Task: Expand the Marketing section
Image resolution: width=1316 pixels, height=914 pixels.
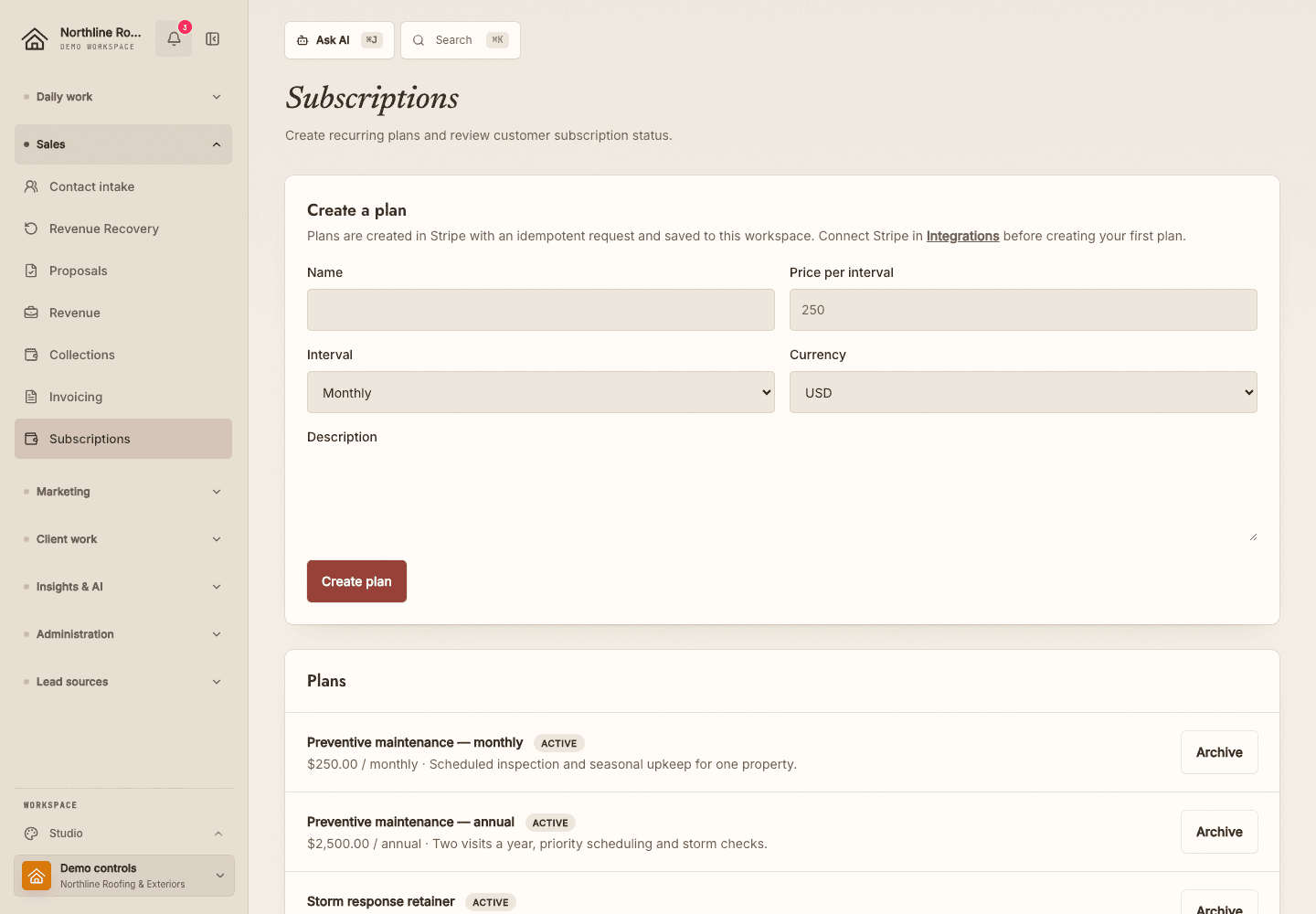Action: click(x=123, y=492)
